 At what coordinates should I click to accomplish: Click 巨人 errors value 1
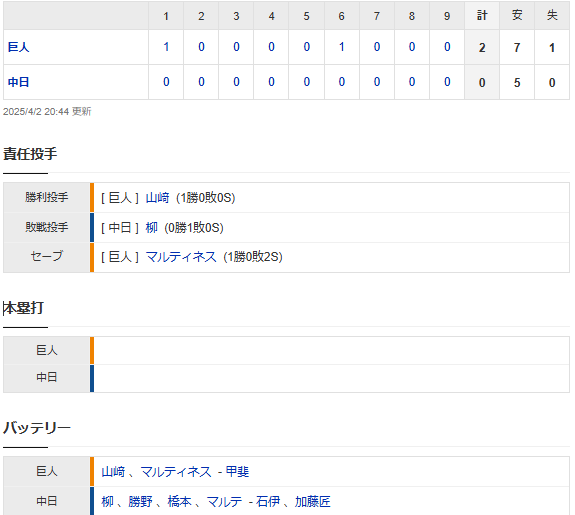(552, 48)
